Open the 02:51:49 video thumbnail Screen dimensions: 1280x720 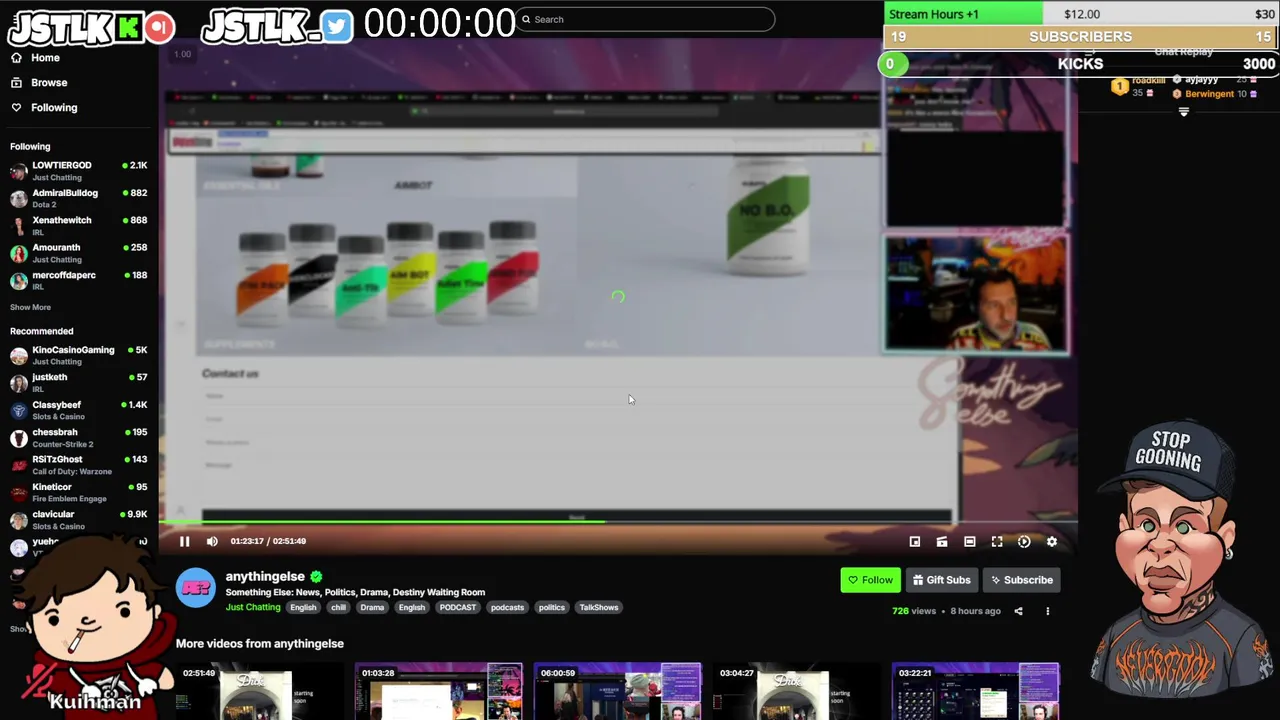[x=259, y=691]
